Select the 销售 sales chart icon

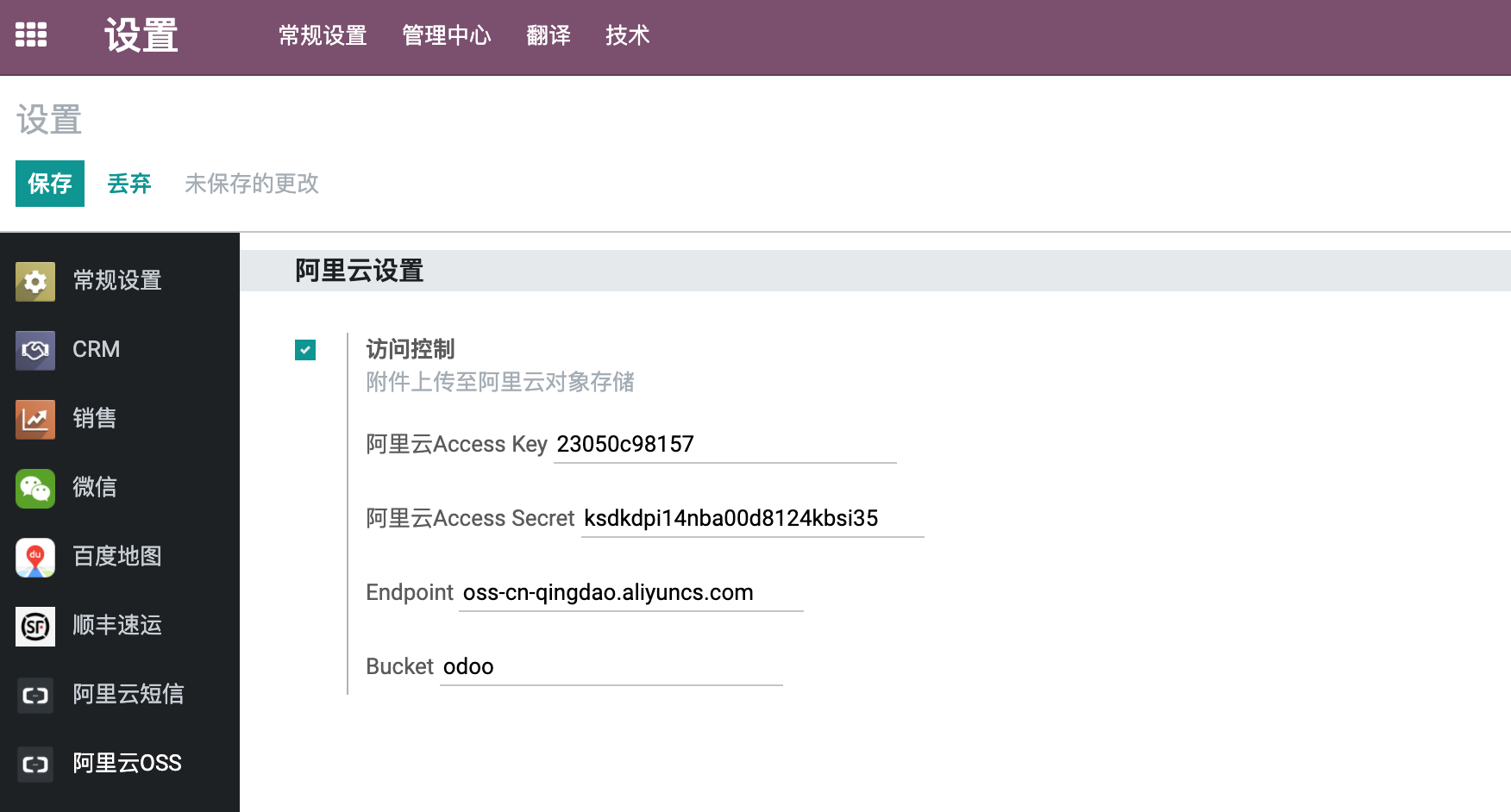pyautogui.click(x=34, y=419)
